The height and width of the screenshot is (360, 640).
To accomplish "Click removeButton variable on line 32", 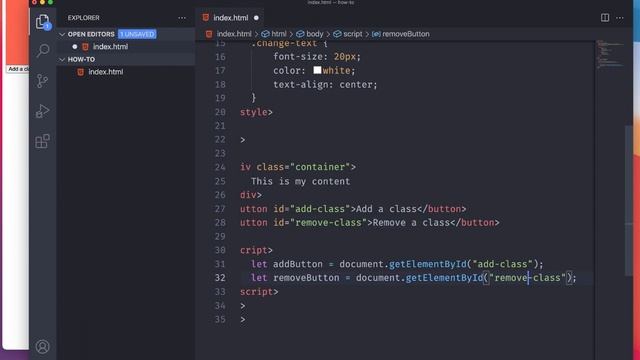I will [x=306, y=278].
